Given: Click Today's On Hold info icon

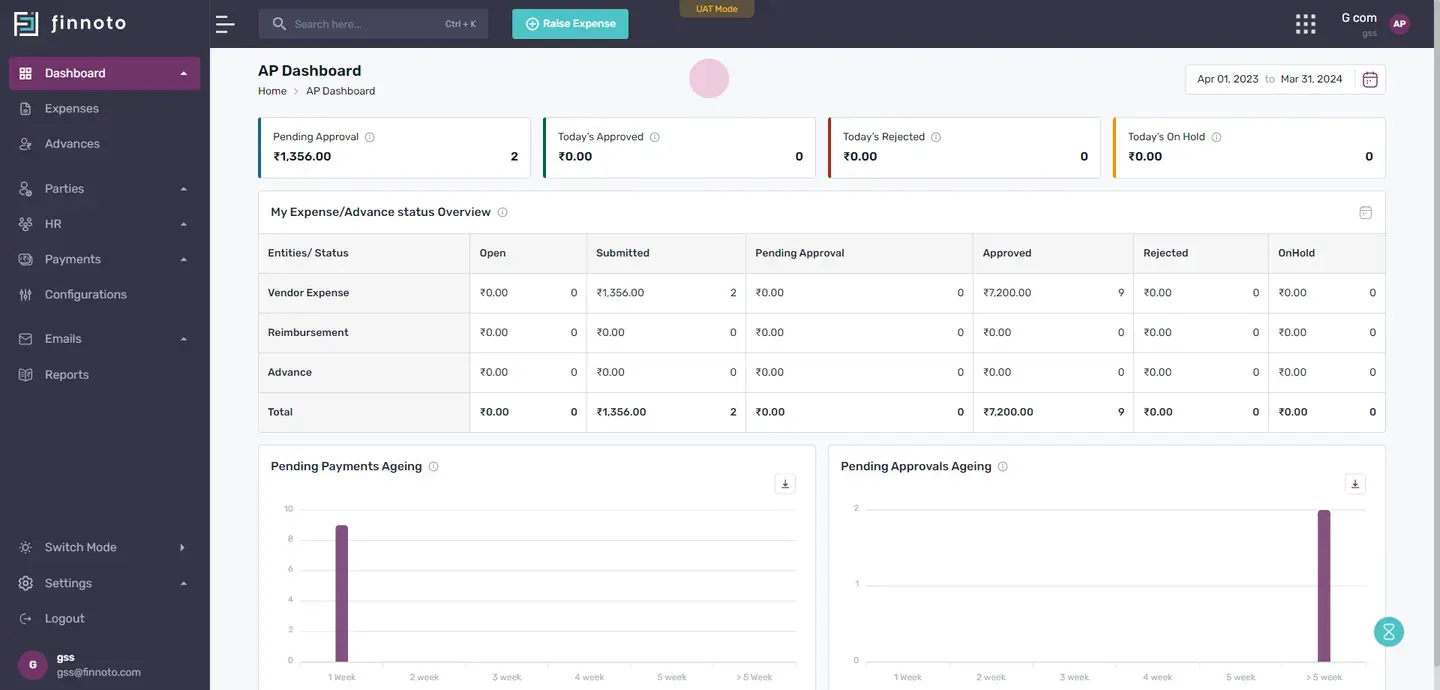Looking at the screenshot, I should 1216,137.
